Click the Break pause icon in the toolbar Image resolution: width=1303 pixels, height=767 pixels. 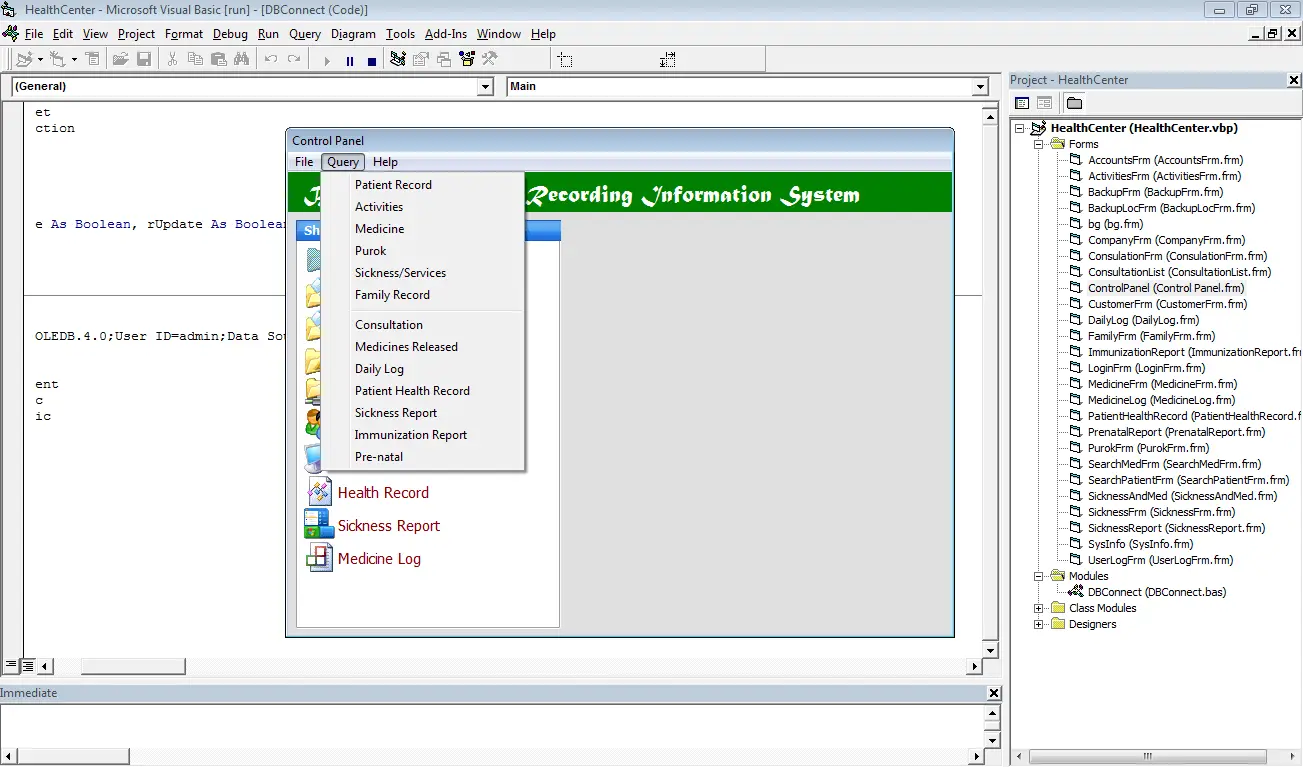349,61
